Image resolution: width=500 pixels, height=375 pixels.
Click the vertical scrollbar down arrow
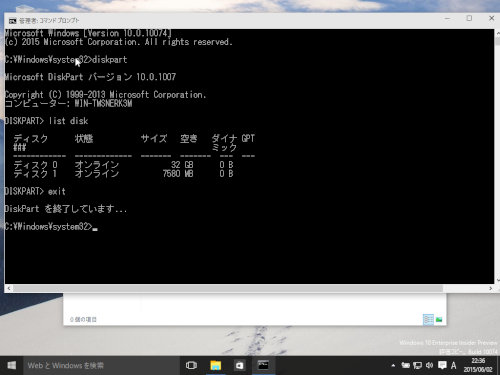point(498,280)
